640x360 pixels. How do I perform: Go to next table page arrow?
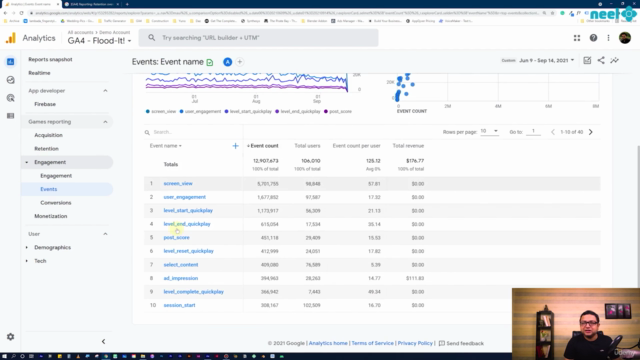(591, 132)
